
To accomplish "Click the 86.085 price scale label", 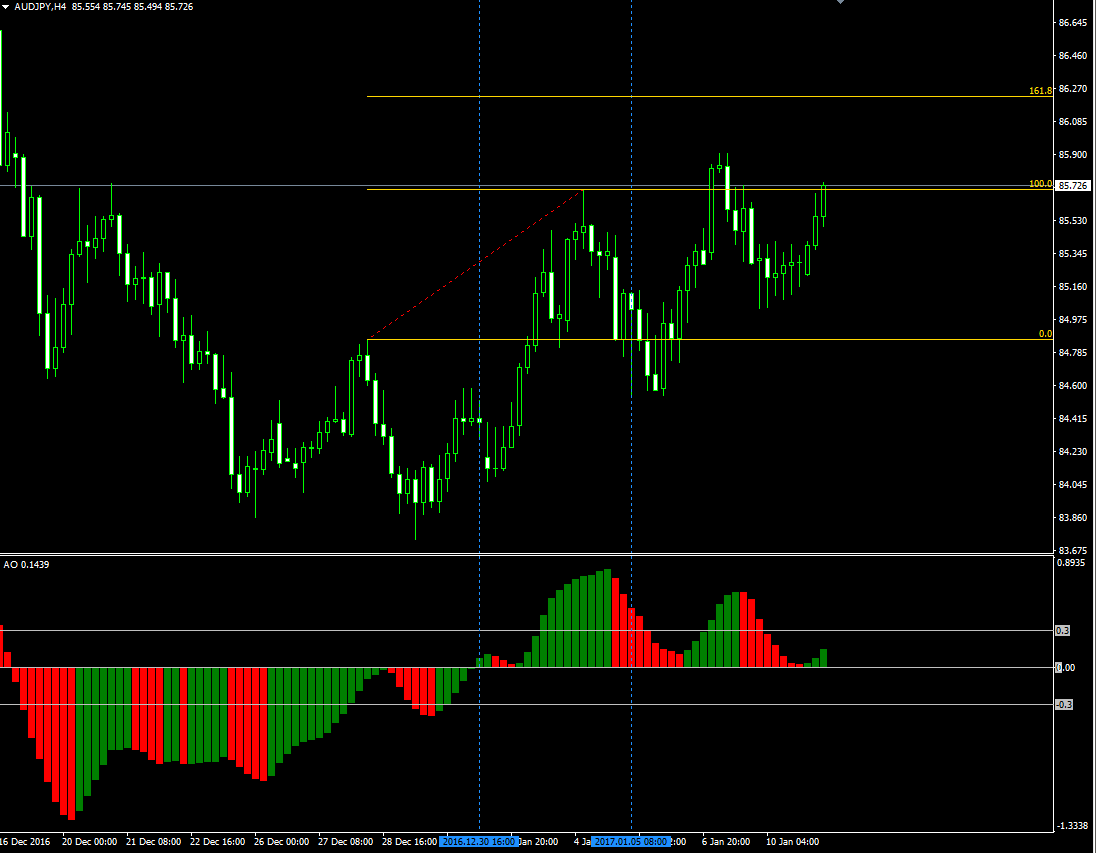I will [x=1073, y=122].
